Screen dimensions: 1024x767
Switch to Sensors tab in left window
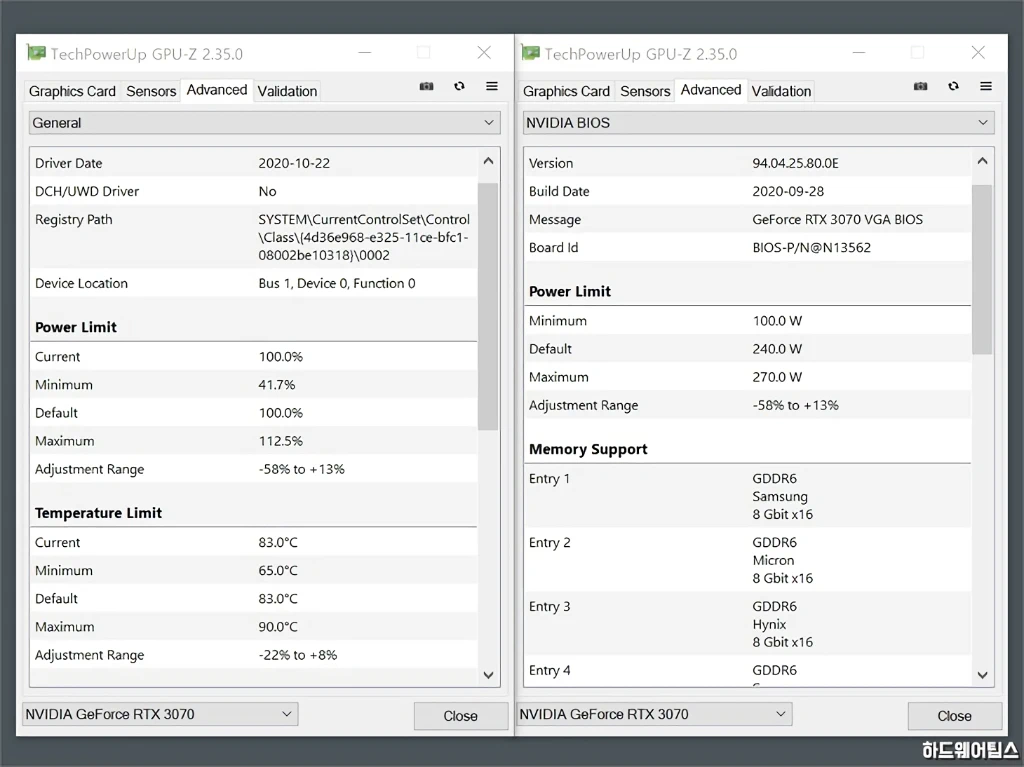point(151,91)
